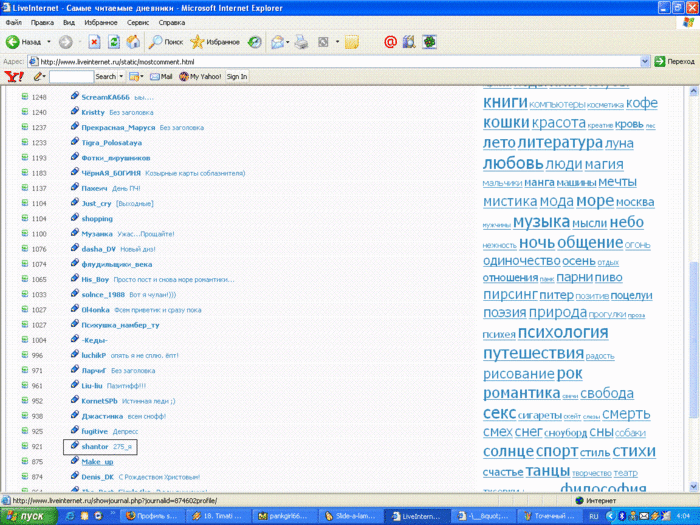Click profile icon next to Kristty
This screenshot has height=525, width=700.
(x=75, y=111)
